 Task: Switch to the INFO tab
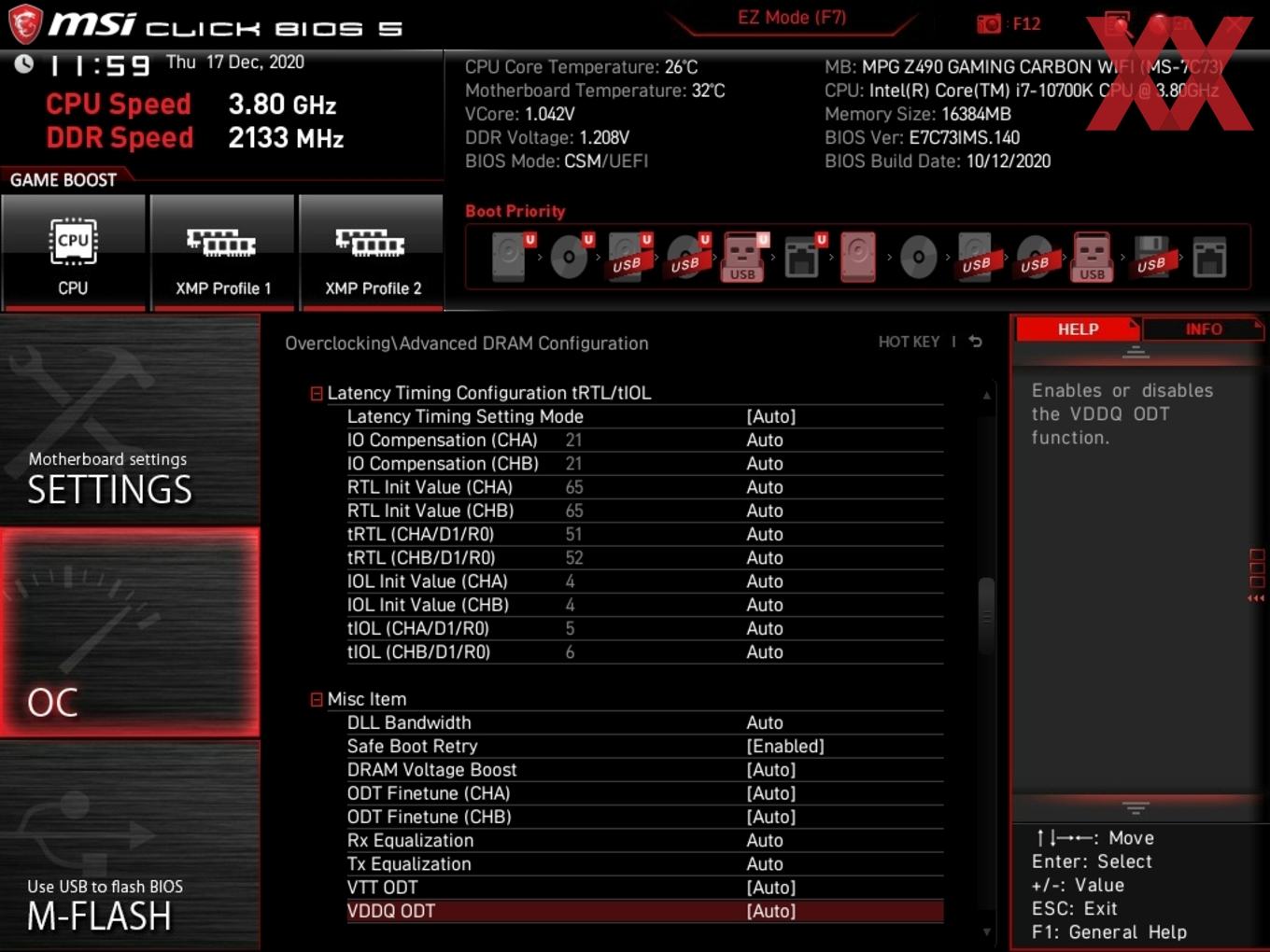1203,329
